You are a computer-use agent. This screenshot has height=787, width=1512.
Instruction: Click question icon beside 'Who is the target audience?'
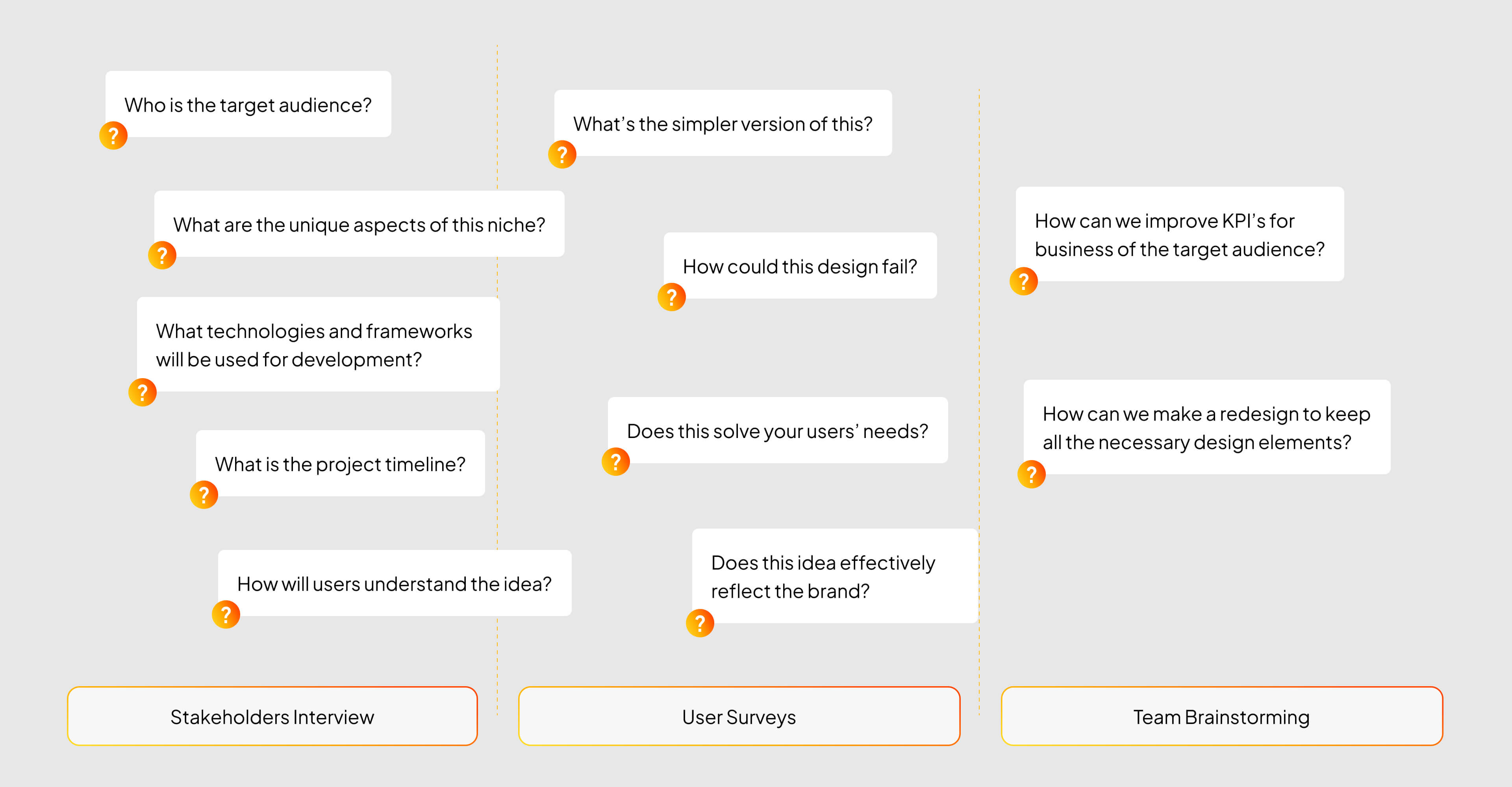(x=113, y=135)
